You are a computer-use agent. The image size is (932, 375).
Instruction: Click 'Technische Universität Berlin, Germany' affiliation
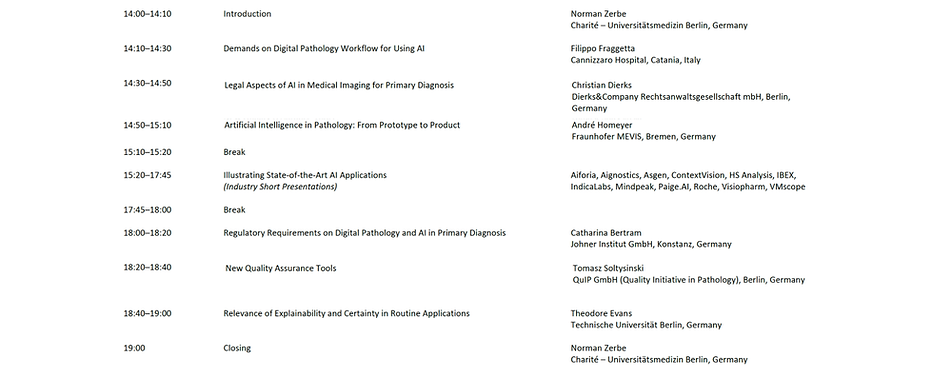click(646, 325)
